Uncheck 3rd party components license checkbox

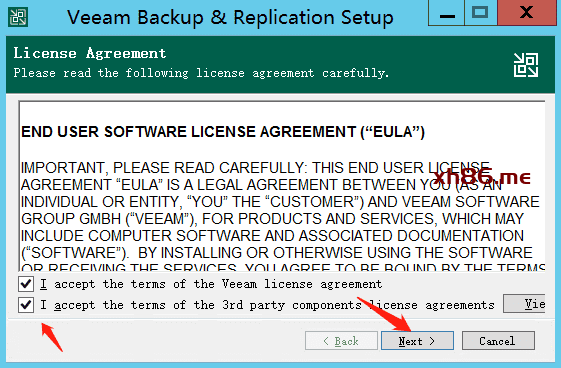(26, 305)
